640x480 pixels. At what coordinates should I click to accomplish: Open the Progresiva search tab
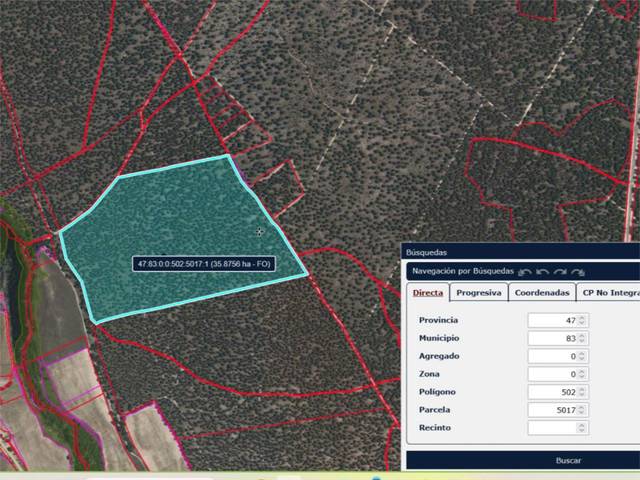(x=479, y=293)
